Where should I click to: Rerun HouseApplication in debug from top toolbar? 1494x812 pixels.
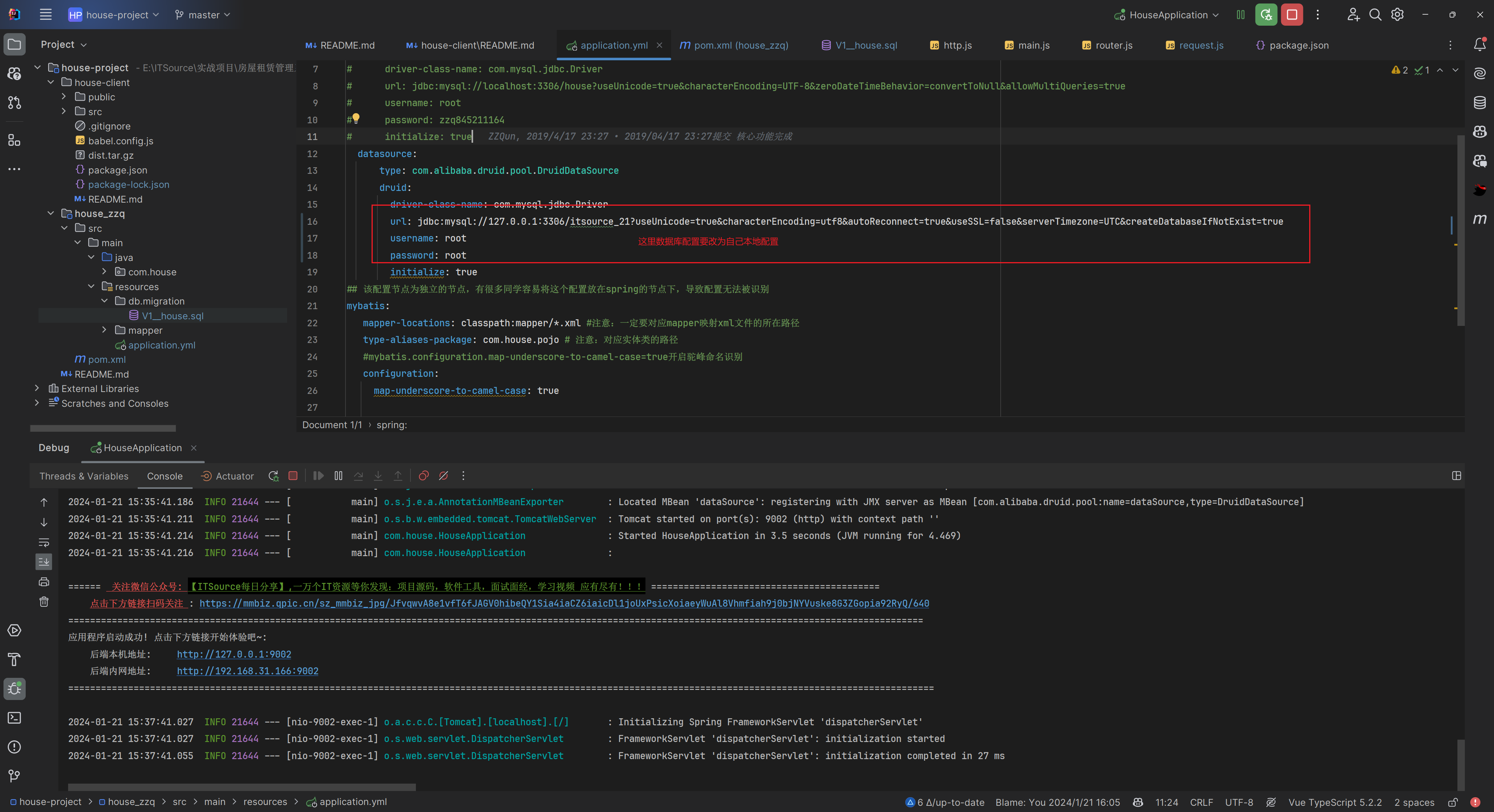pyautogui.click(x=1266, y=14)
